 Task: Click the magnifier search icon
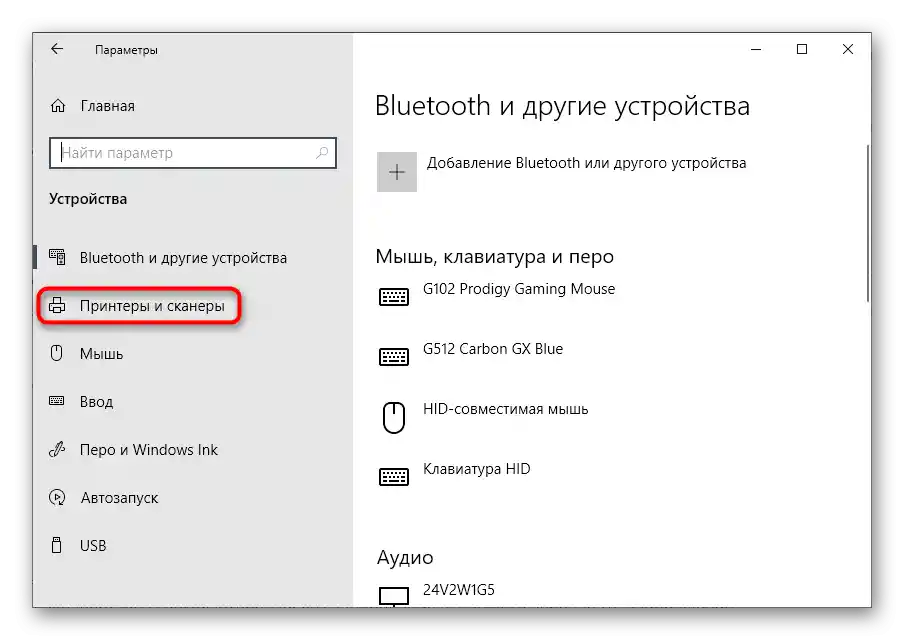[x=322, y=153]
